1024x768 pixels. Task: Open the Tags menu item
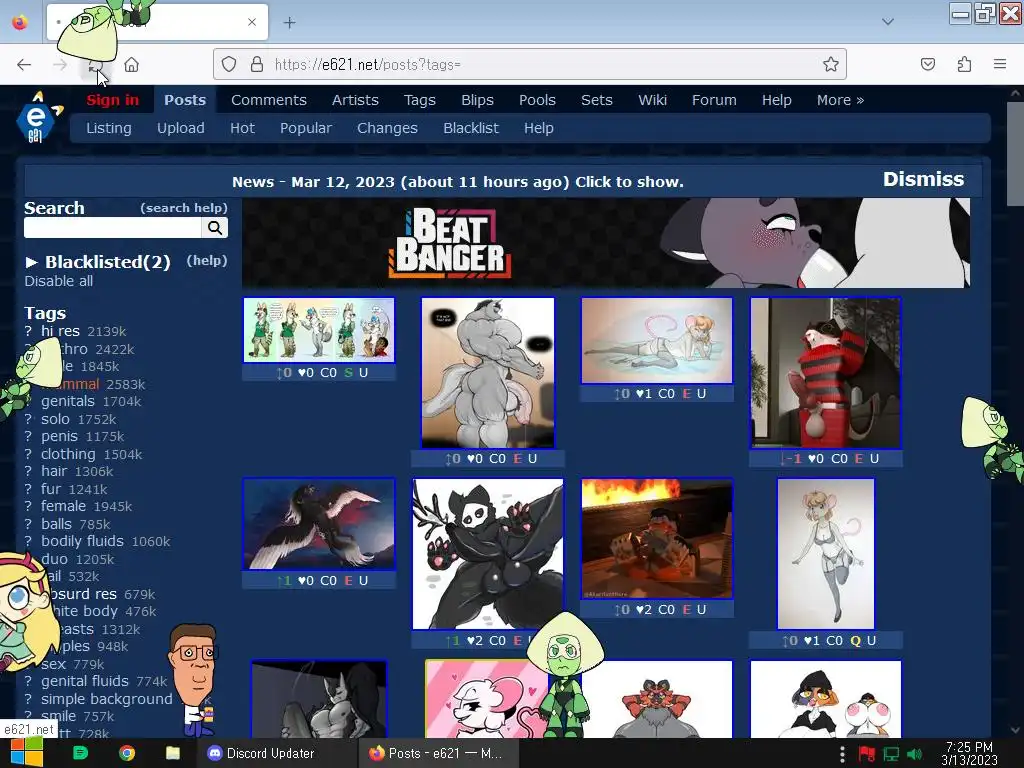click(x=419, y=100)
